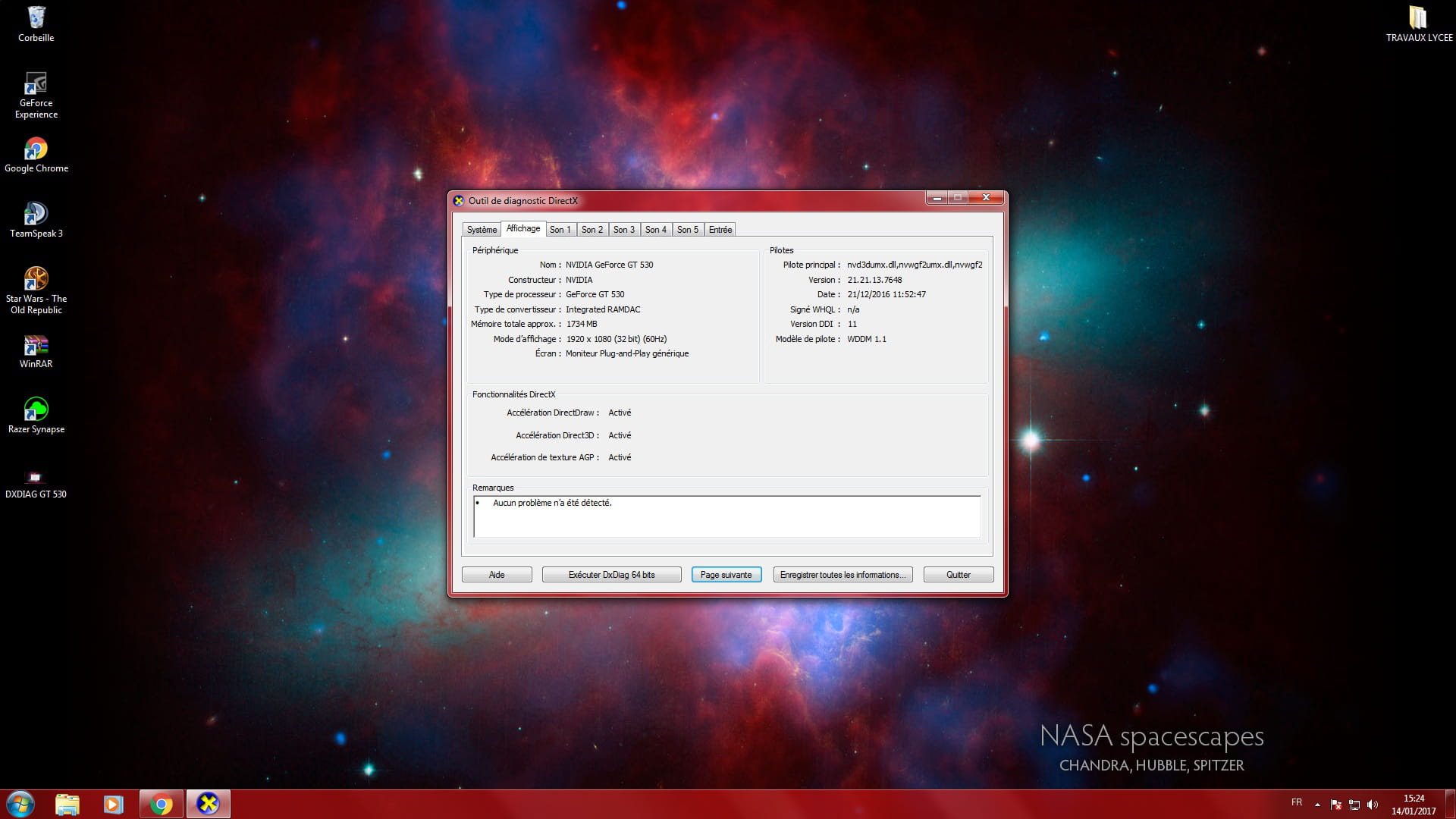Switch to the Système tab
The width and height of the screenshot is (1456, 819).
[482, 230]
